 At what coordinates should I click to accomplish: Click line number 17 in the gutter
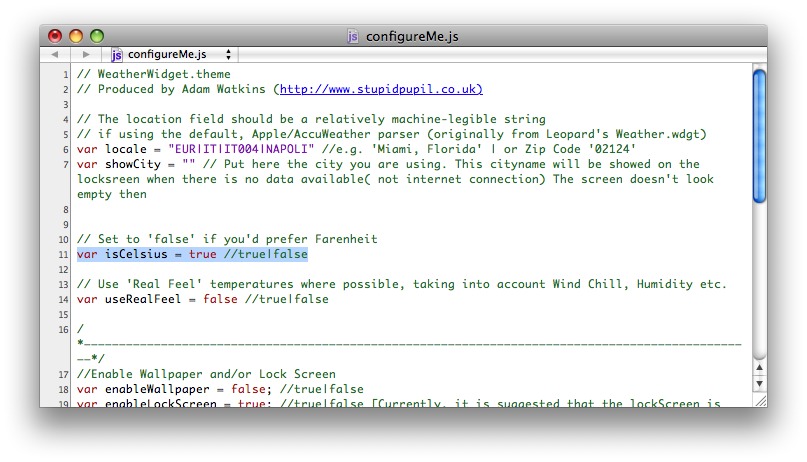point(63,374)
